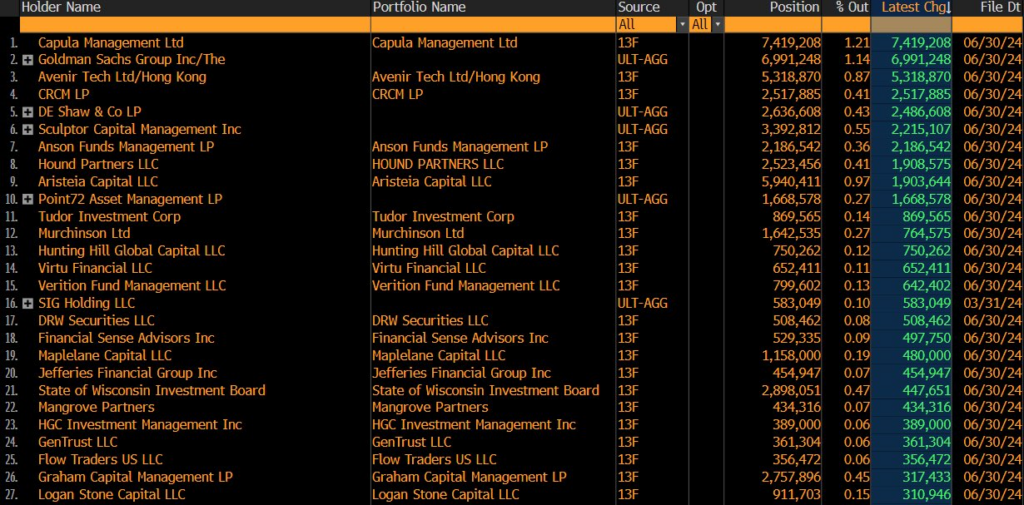Image resolution: width=1024 pixels, height=505 pixels.
Task: Click the Position filter field
Action: coord(773,25)
